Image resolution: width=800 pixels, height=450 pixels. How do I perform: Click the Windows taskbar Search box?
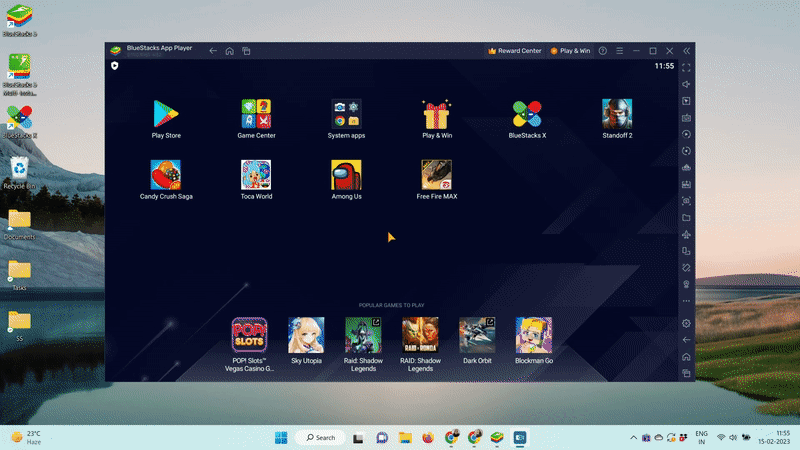click(321, 438)
